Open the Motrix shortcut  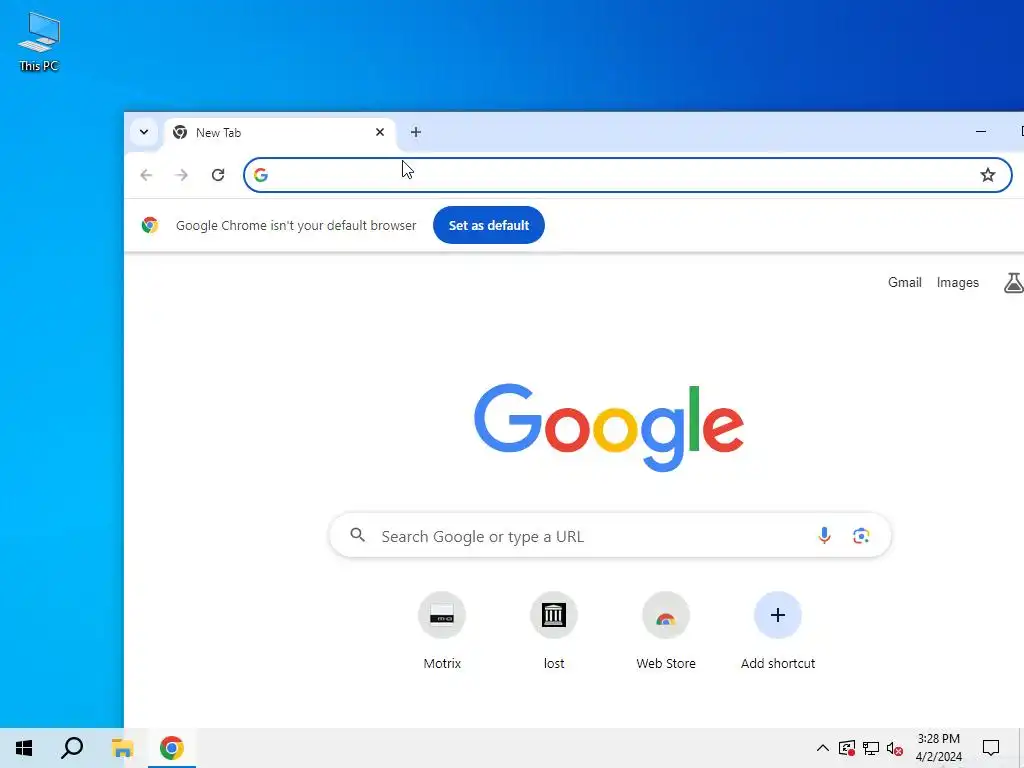point(442,631)
